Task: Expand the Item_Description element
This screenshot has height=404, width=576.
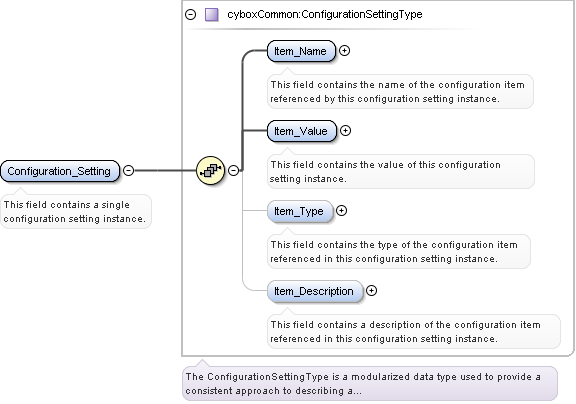Action: click(372, 291)
